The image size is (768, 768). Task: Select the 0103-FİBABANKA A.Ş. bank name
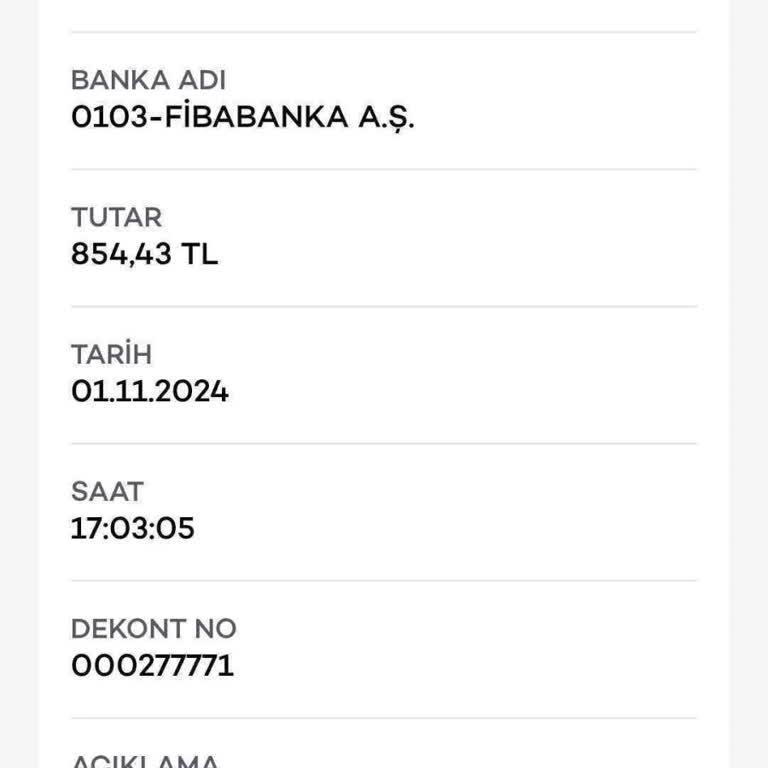coord(243,118)
